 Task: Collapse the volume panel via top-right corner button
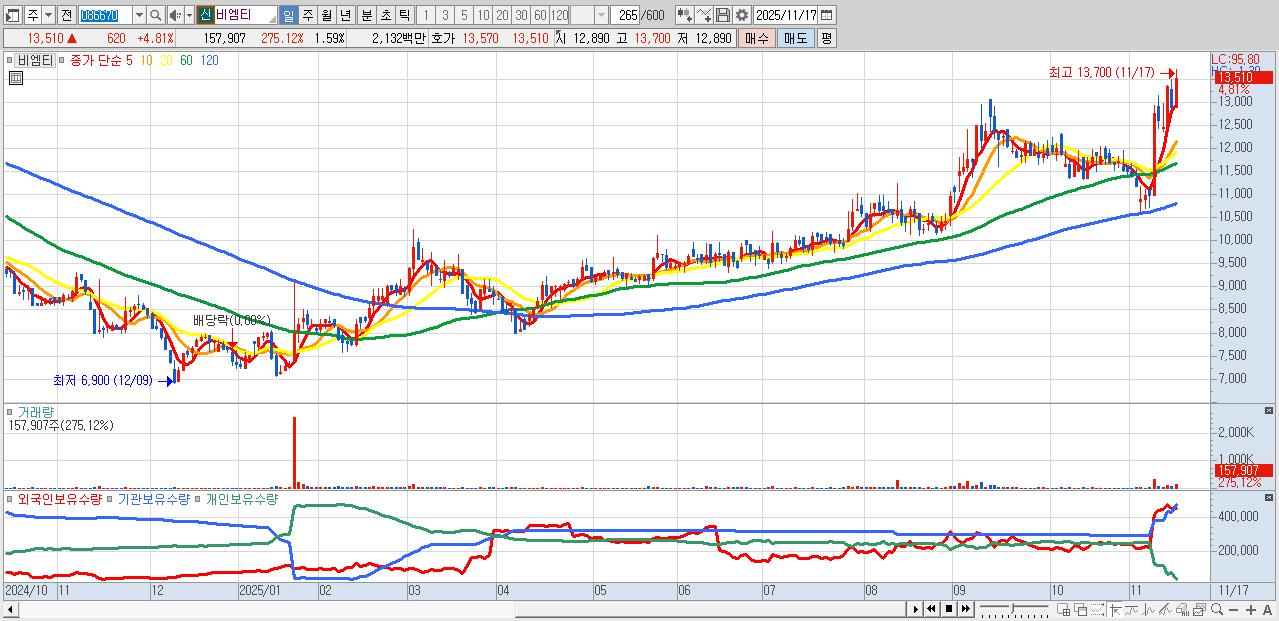click(x=1269, y=411)
